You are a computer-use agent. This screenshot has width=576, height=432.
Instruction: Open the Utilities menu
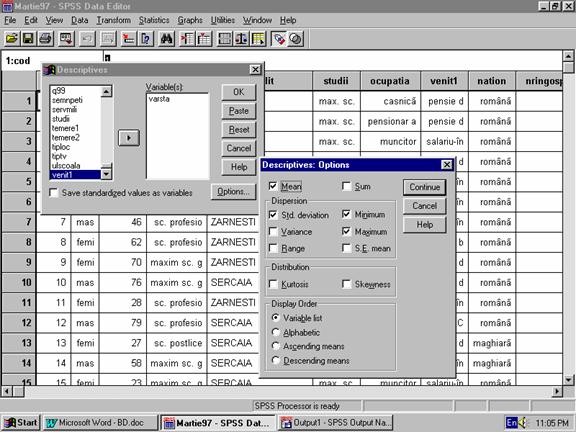(223, 20)
